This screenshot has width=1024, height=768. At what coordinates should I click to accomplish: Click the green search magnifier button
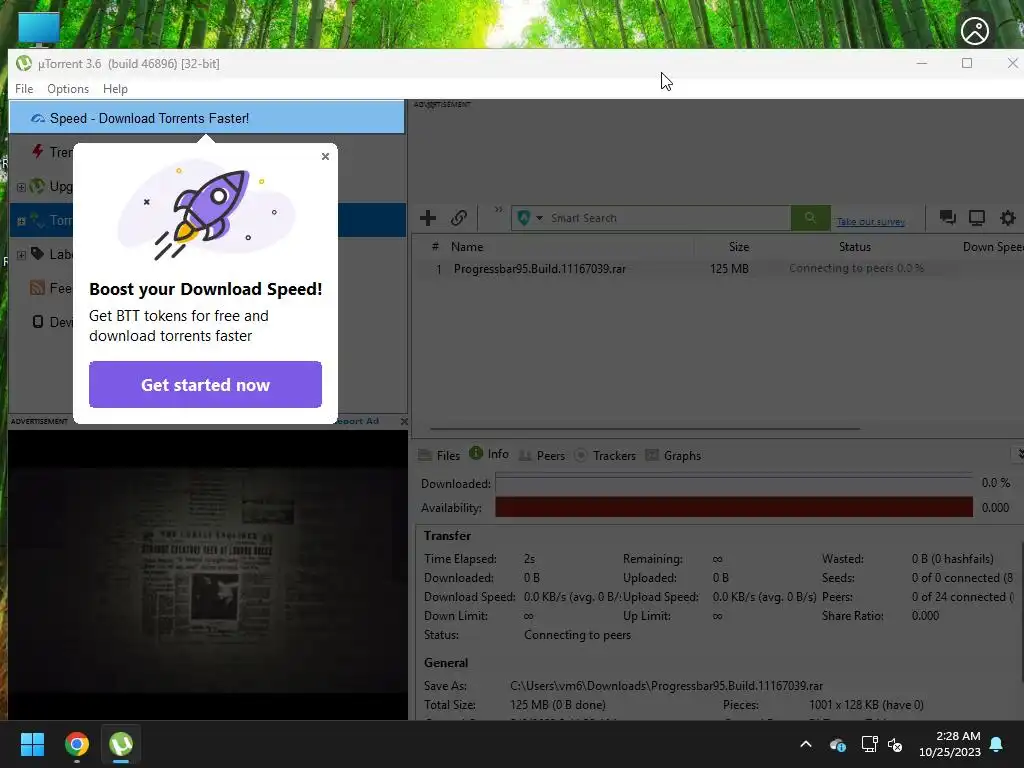click(810, 217)
